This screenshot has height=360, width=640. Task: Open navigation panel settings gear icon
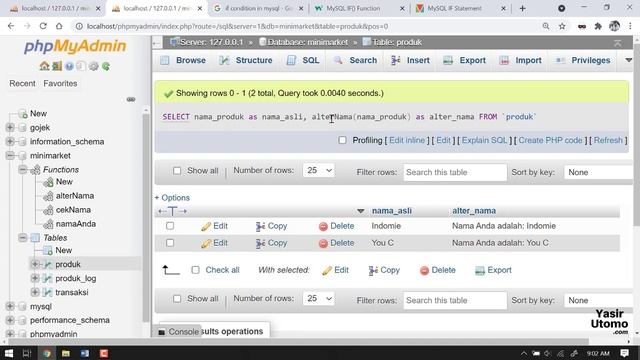93,66
